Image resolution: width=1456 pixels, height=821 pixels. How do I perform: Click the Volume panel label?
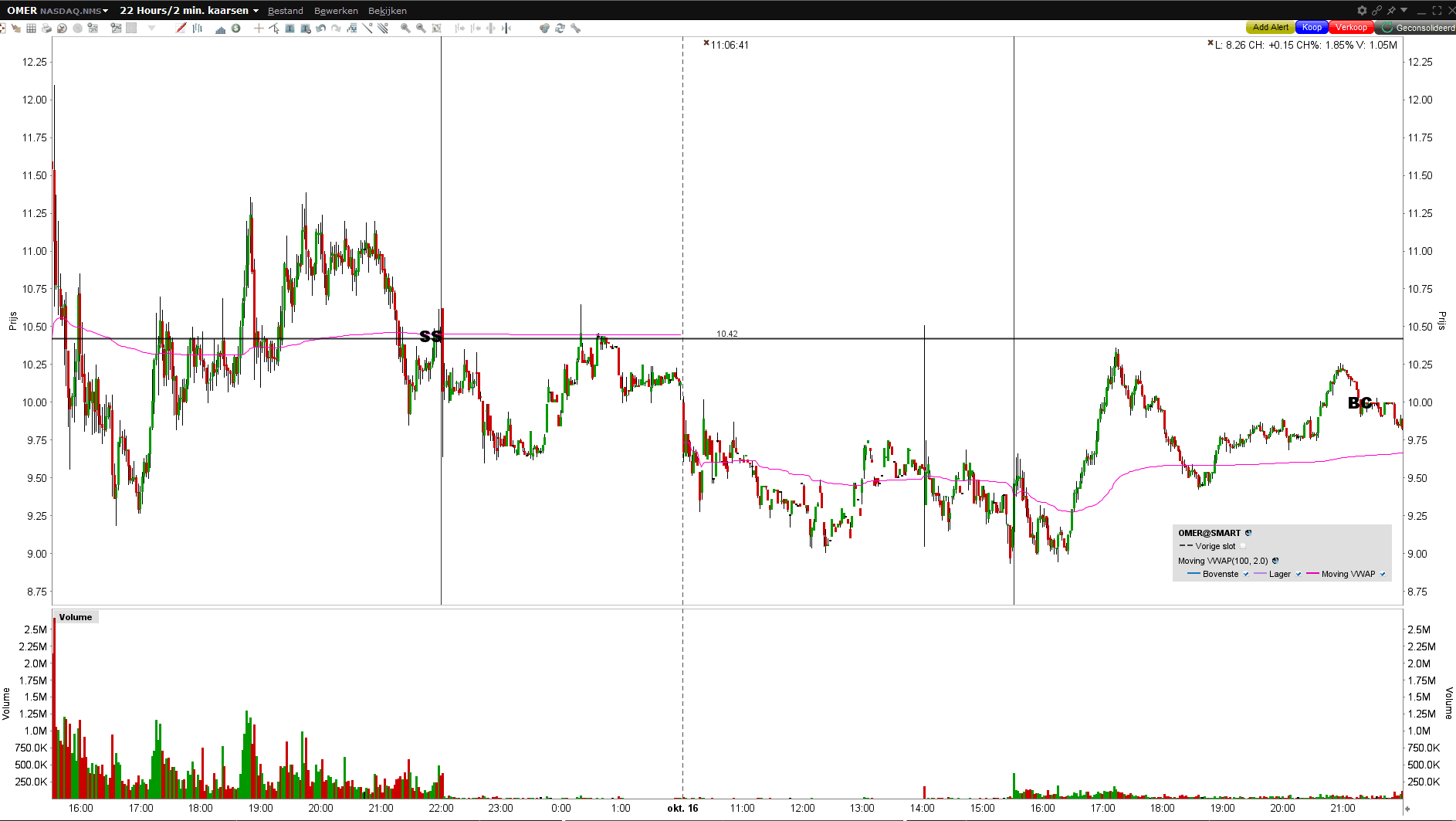(76, 617)
